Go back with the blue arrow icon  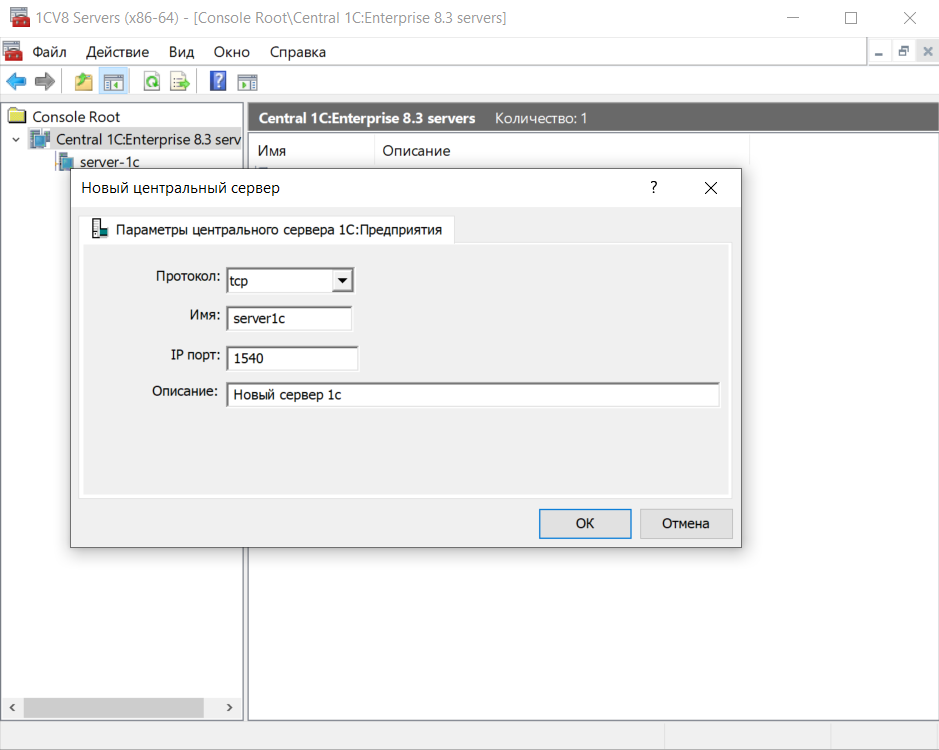[16, 81]
